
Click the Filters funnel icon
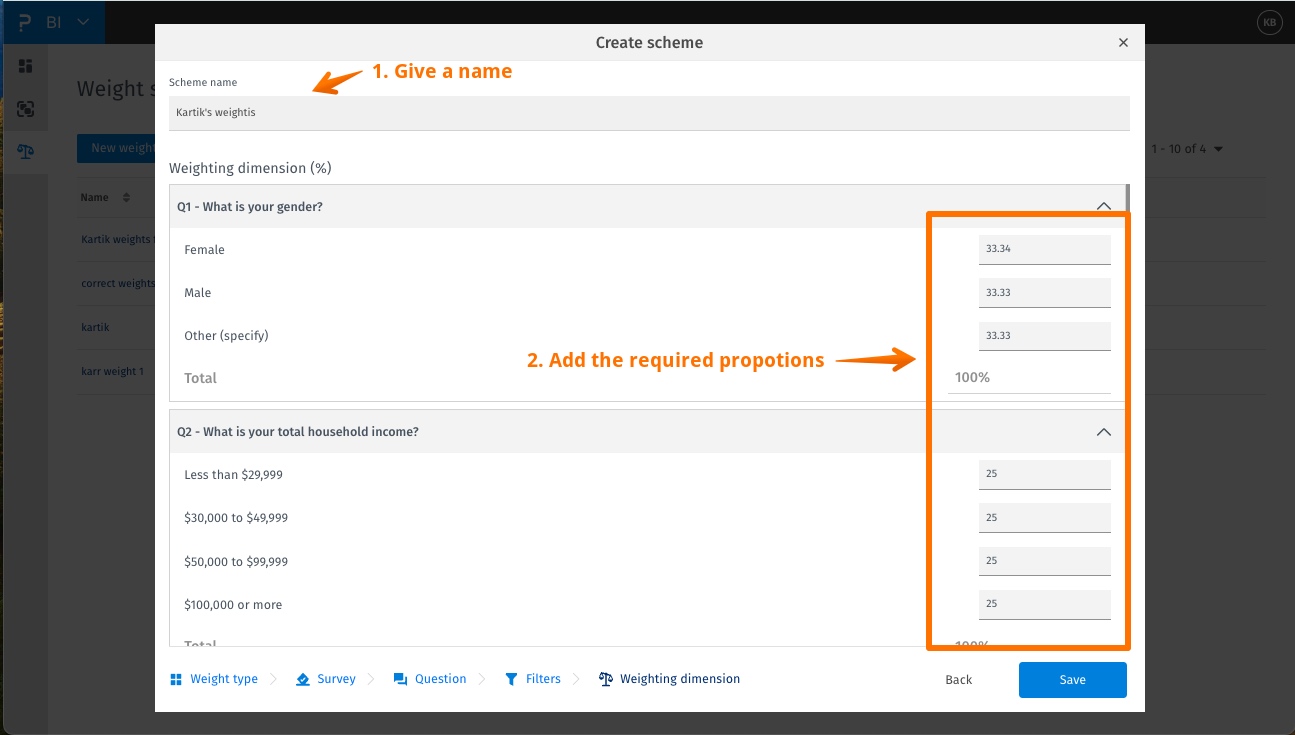coord(511,679)
